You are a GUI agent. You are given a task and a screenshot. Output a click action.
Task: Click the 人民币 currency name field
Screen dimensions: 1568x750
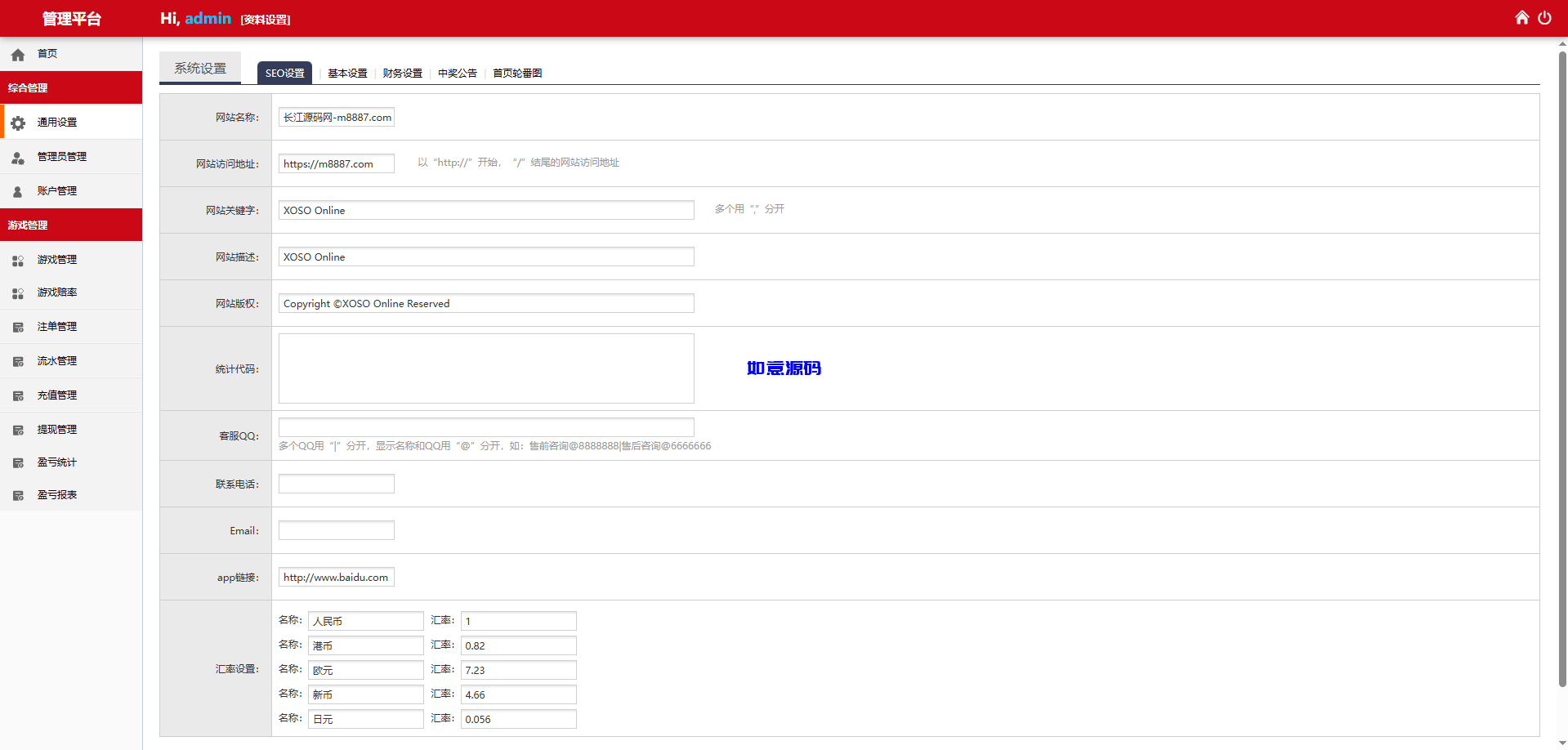click(366, 621)
